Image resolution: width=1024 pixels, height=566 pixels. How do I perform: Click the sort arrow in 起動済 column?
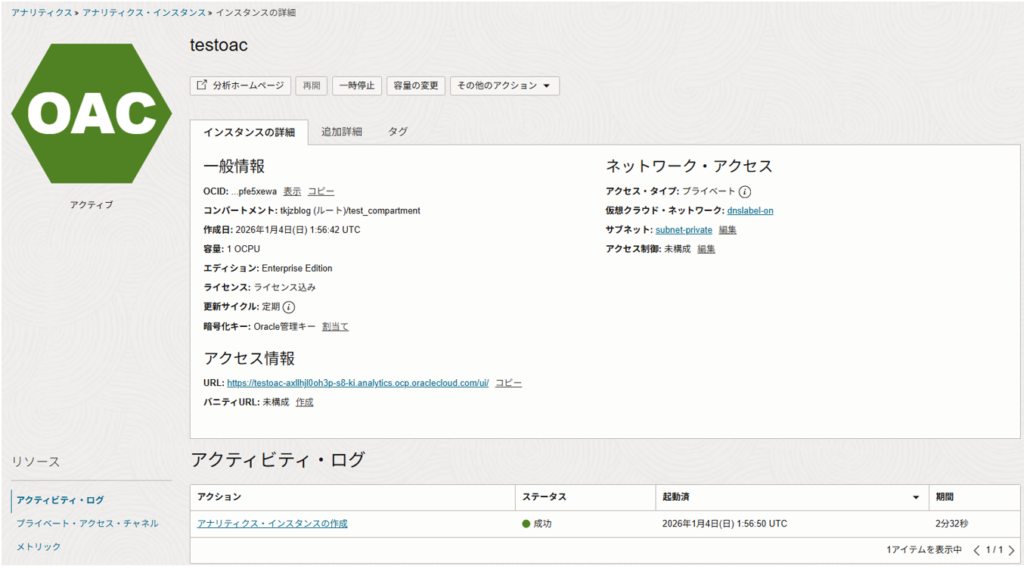915,497
